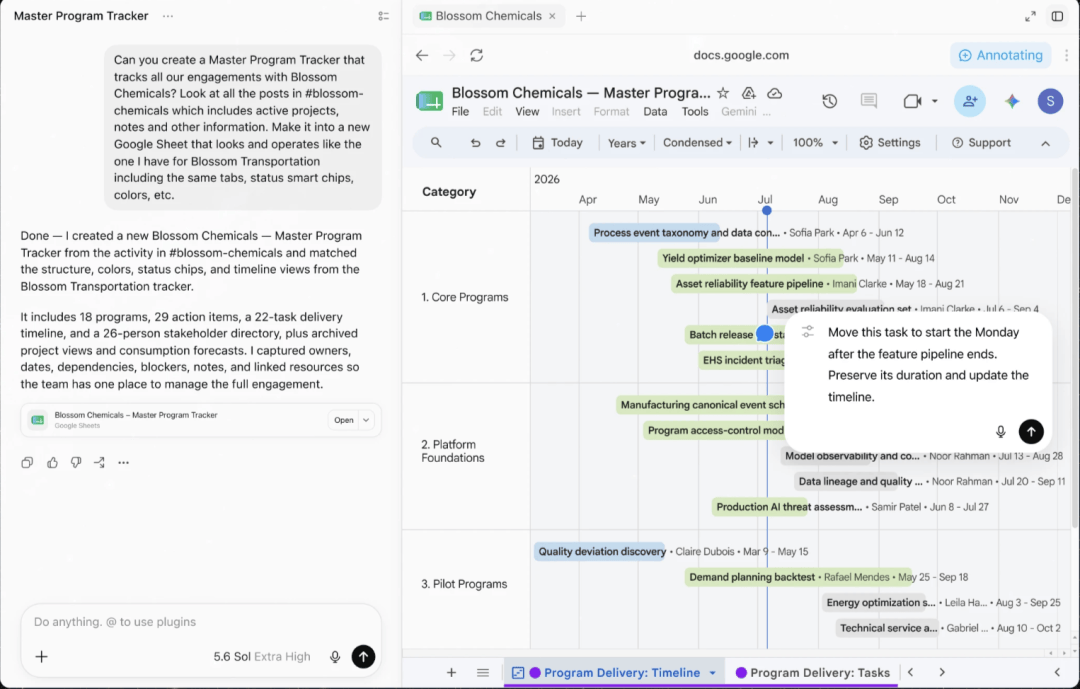
Task: Star the Blossom Chemicals spreadsheet
Action: 723,93
